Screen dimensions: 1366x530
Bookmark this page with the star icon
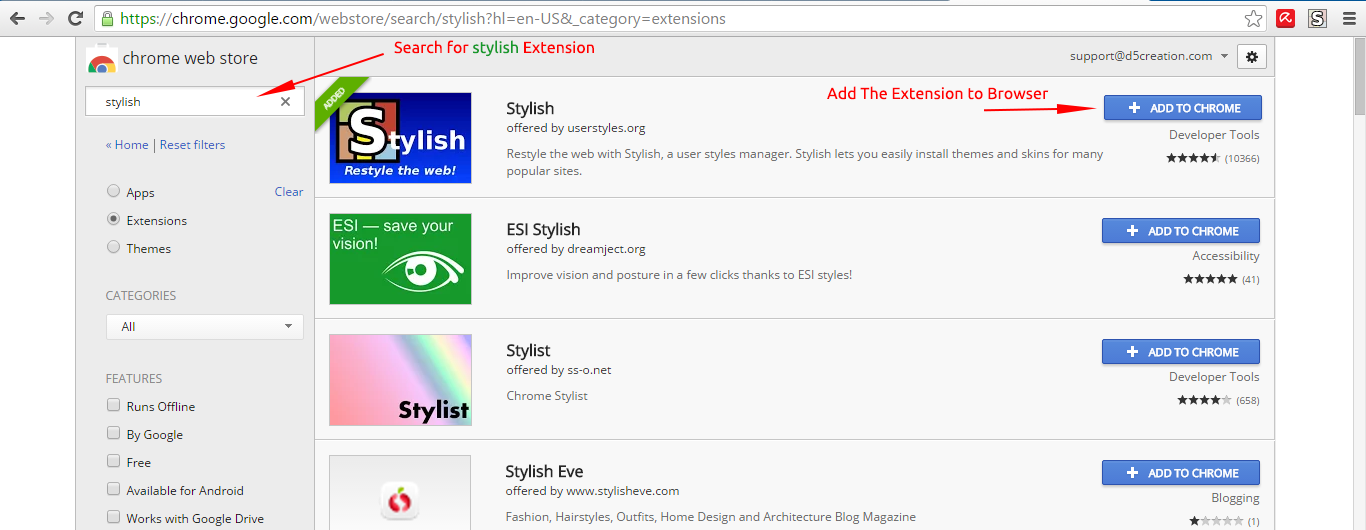[x=1253, y=18]
